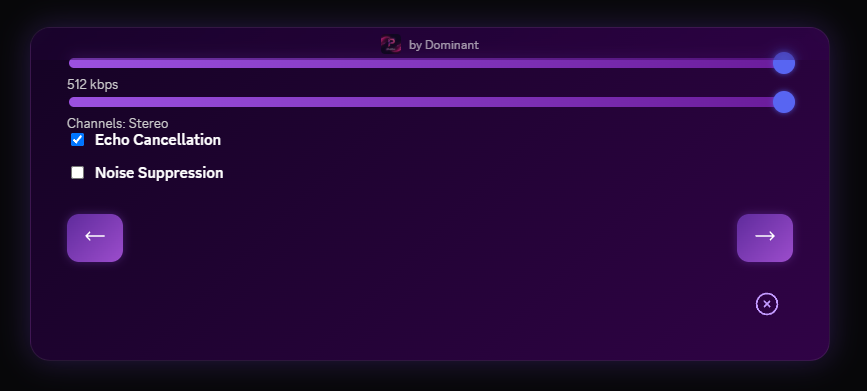Uncheck the Echo Cancellation checkbox
867x391 pixels.
pos(77,140)
